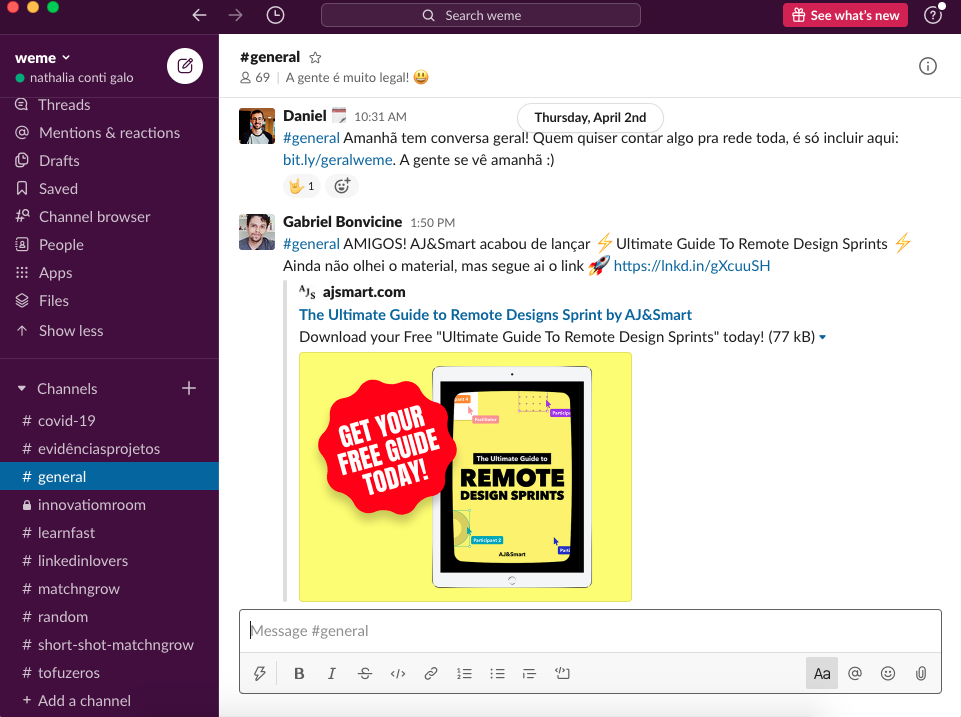The height and width of the screenshot is (717, 961).
Task: Toggle italic formatting
Action: (x=332, y=673)
